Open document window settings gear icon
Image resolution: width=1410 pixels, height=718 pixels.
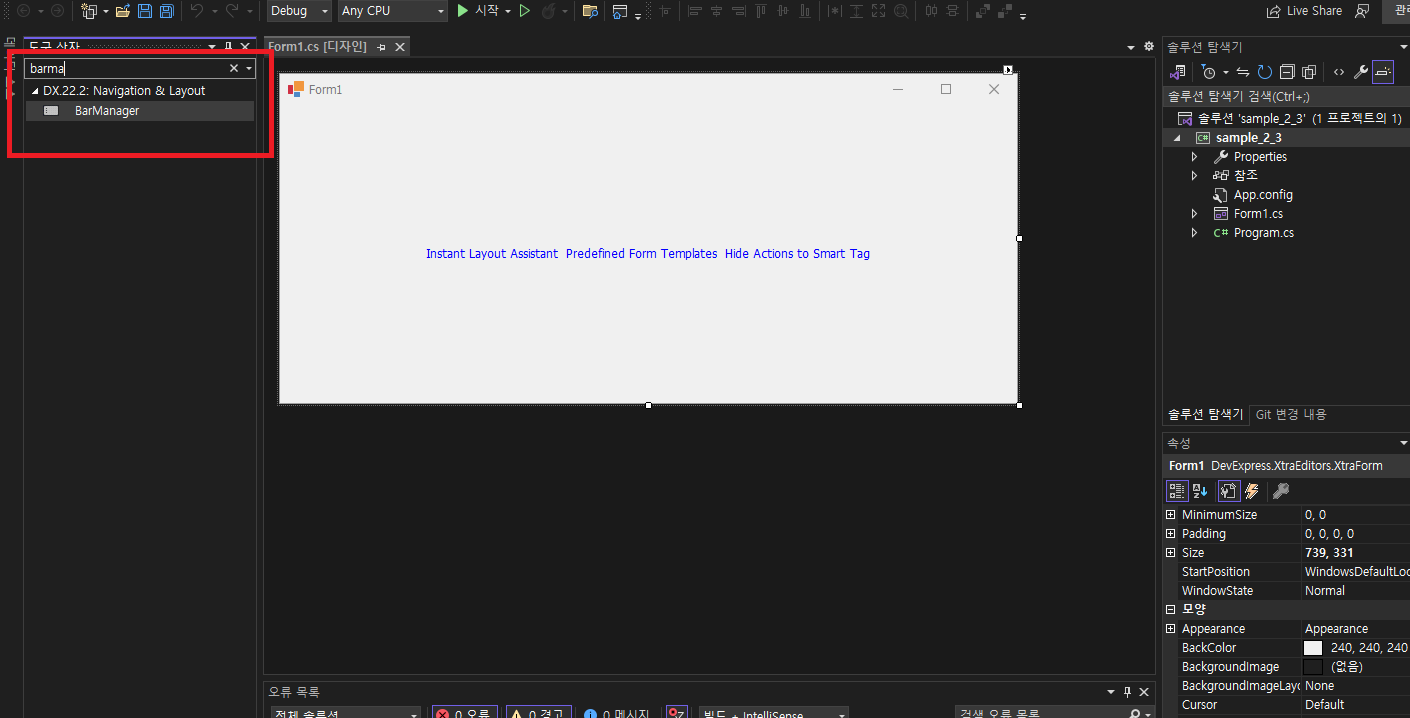[1148, 47]
